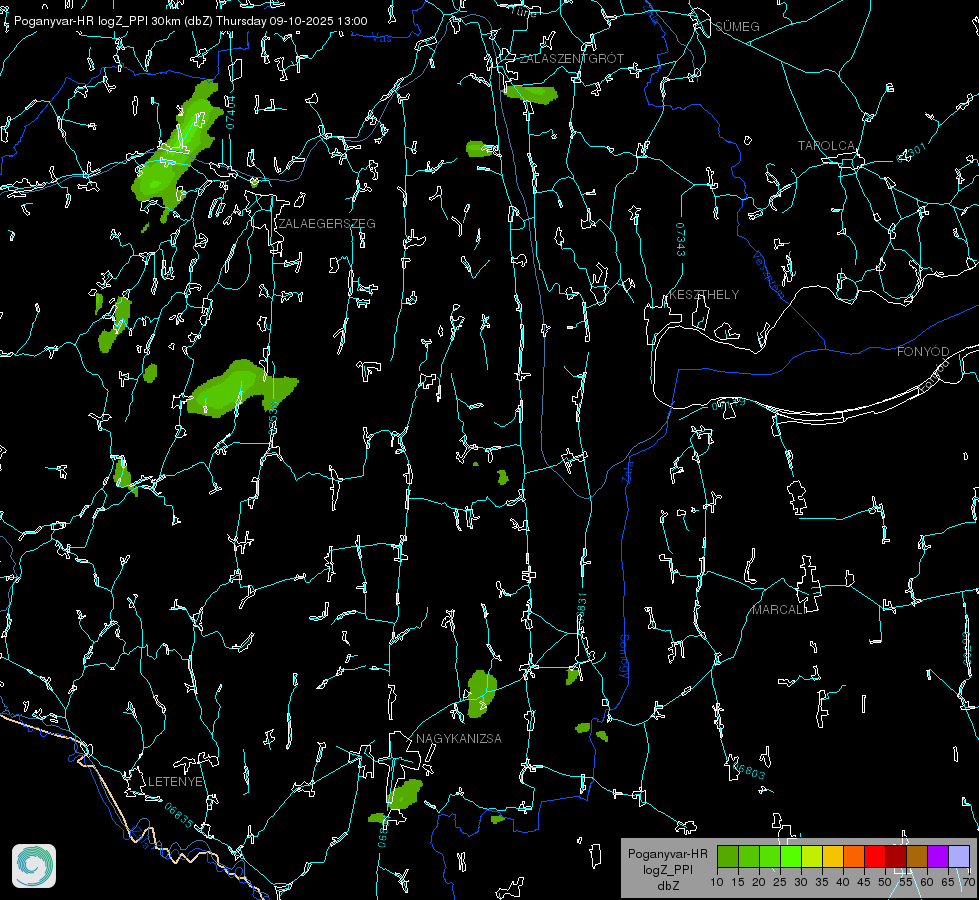Click road number 06803 label

pos(748,771)
